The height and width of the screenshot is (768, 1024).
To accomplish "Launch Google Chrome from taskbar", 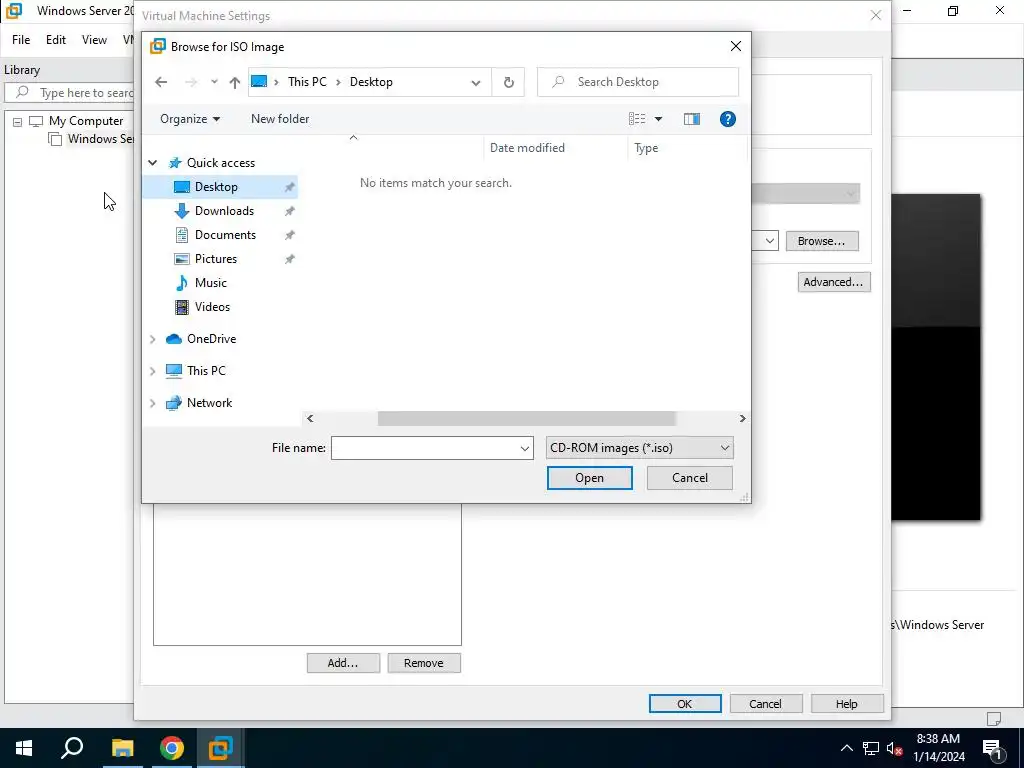I will (x=172, y=748).
